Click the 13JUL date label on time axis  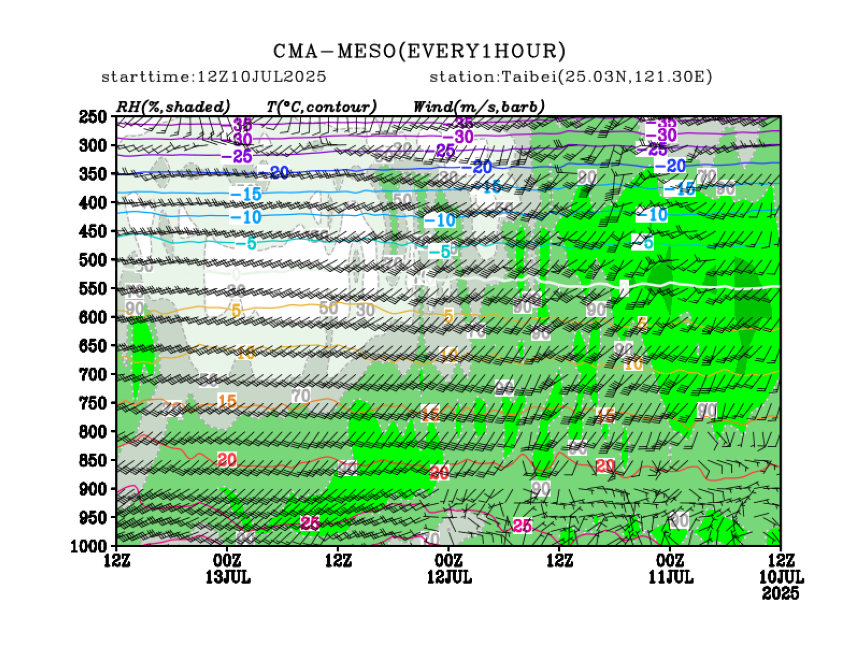tap(228, 577)
